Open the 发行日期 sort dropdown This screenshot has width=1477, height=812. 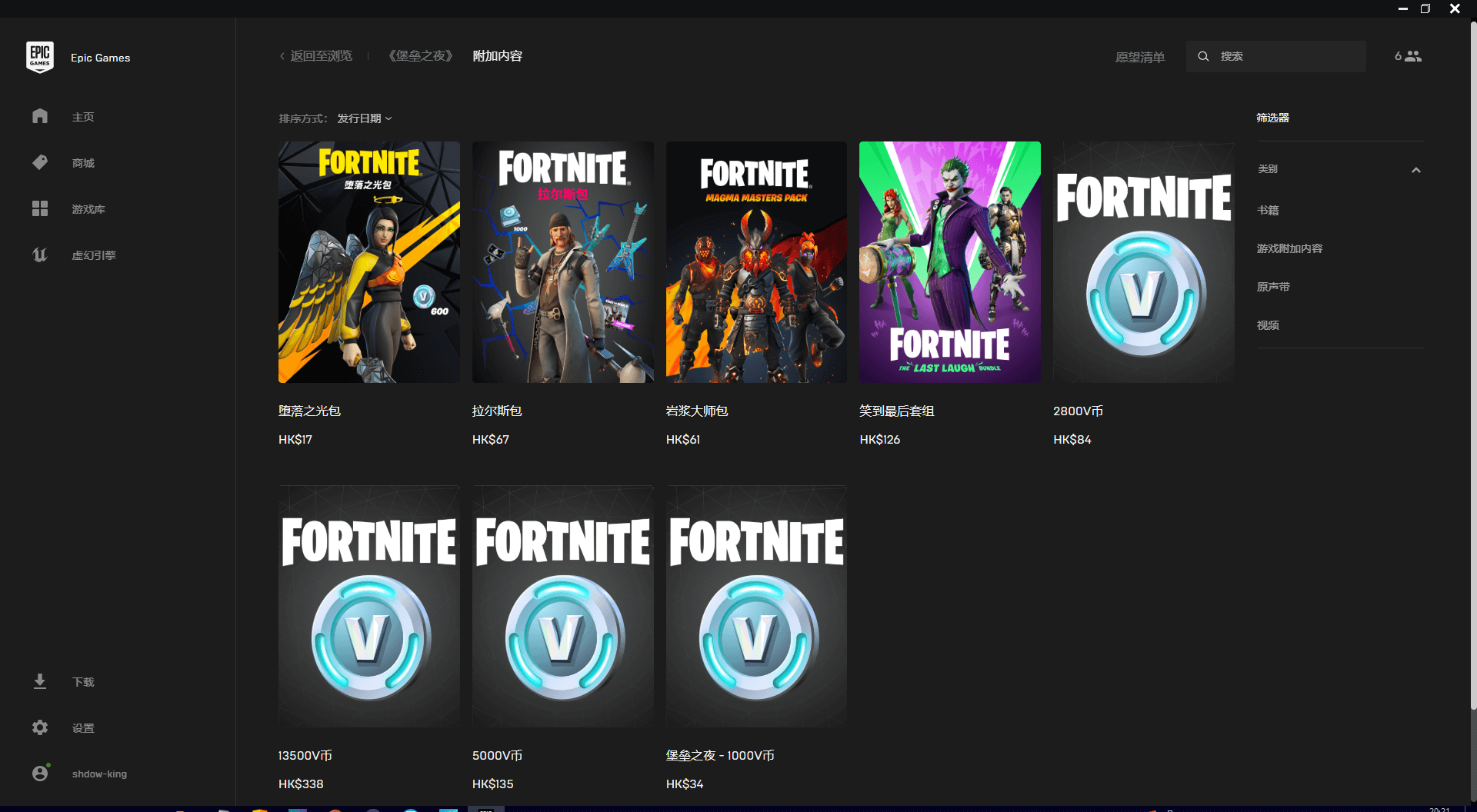point(365,118)
